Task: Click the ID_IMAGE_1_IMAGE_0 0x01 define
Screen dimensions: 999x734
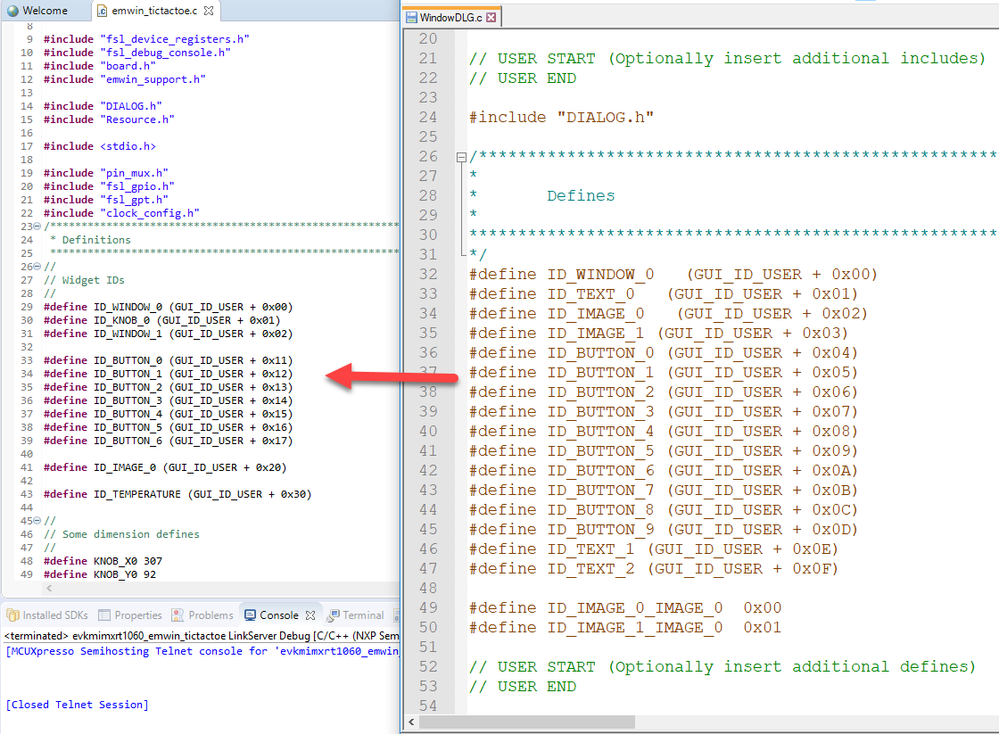Action: (x=625, y=628)
